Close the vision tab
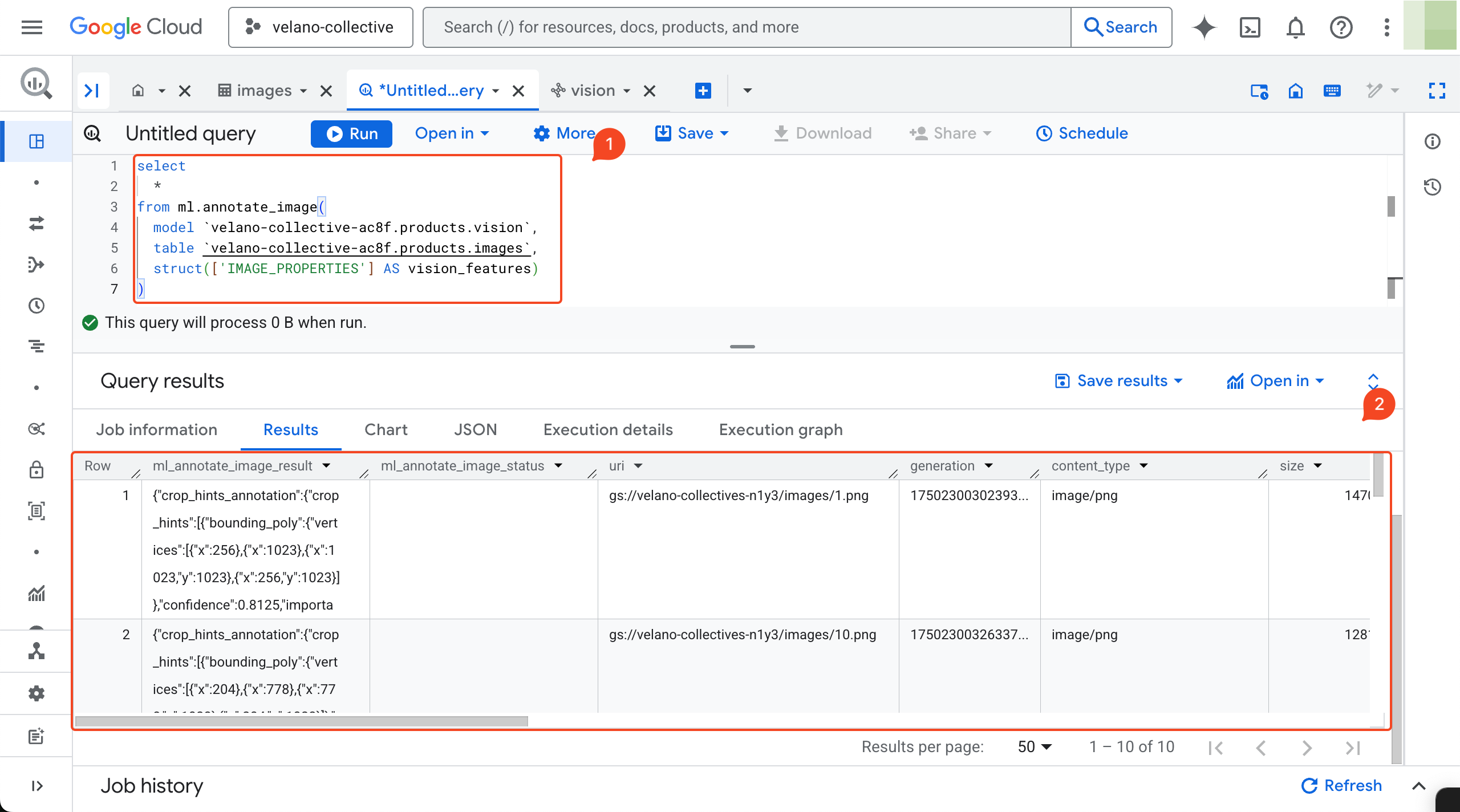Viewport: 1460px width, 812px height. pos(650,91)
